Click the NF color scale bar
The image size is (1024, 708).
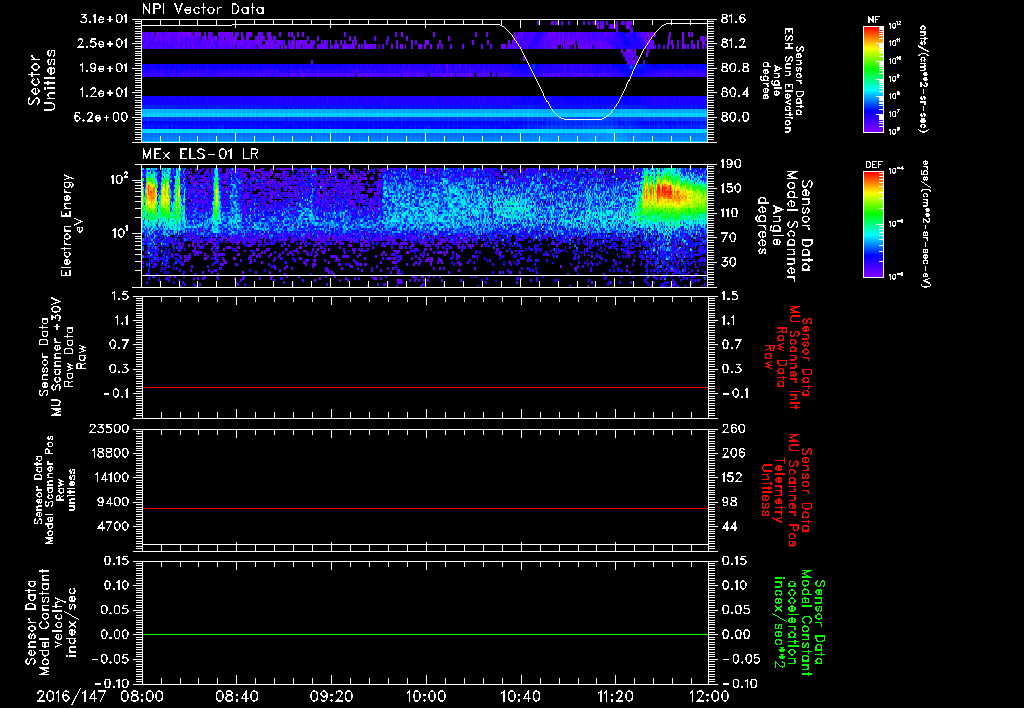tap(873, 78)
